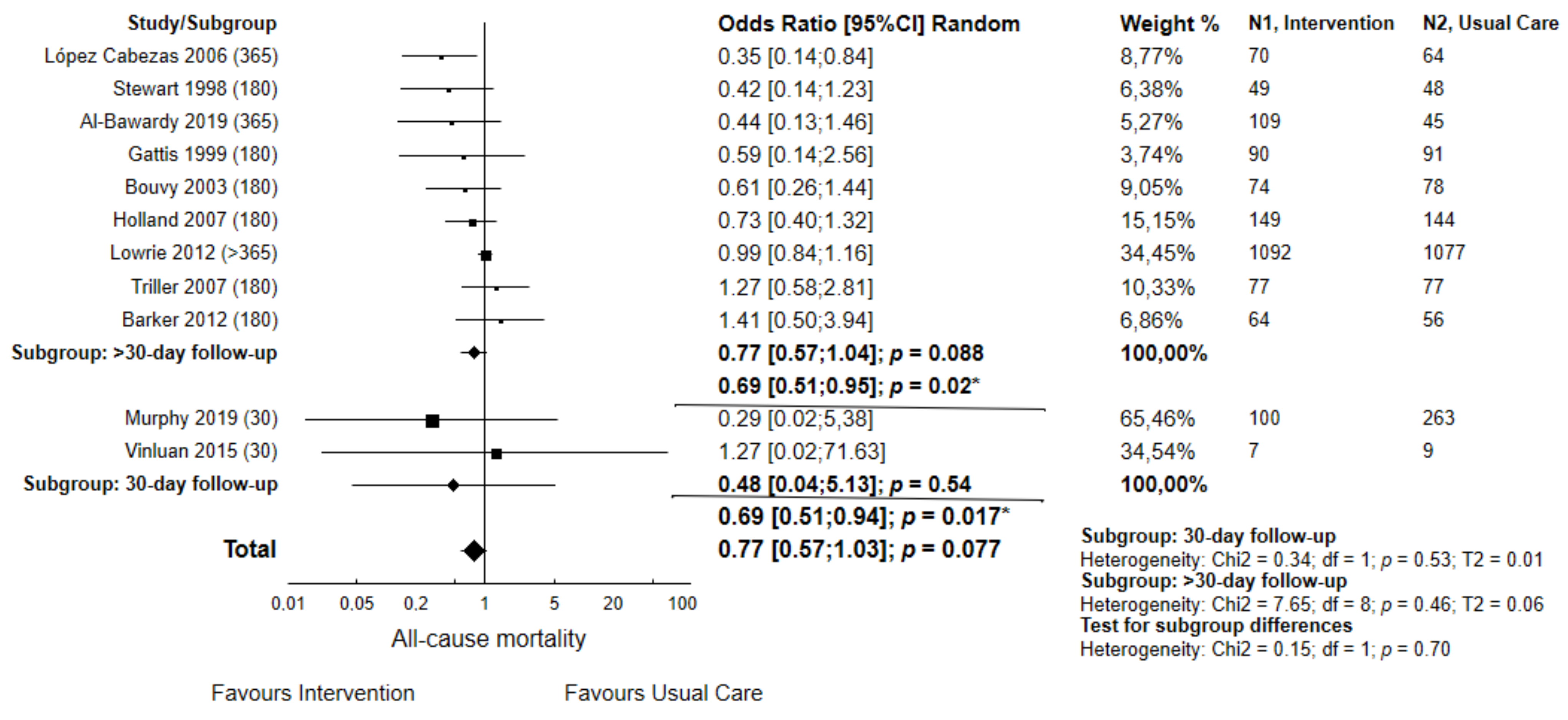
Task: Click the Al-Bawardy 2019 (365) study label
Action: click(x=179, y=122)
